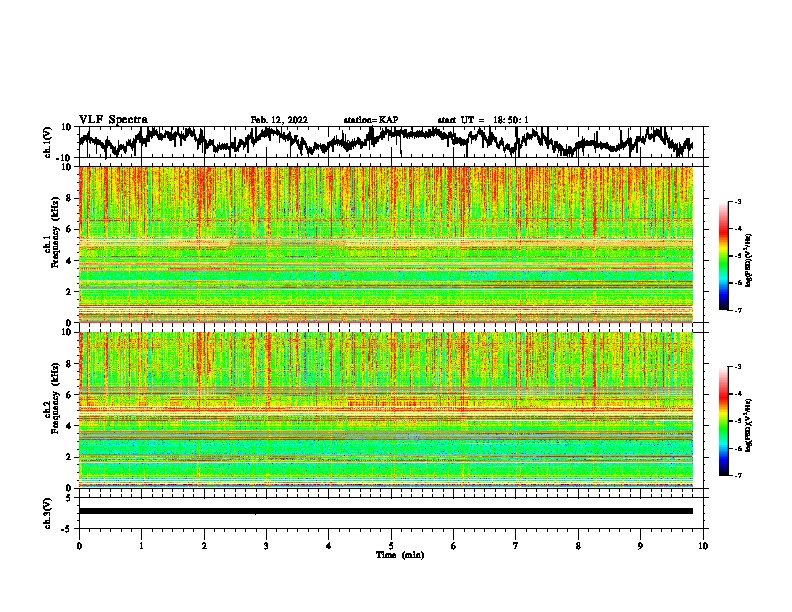Click the ch.1 voltage waveform trace panel
This screenshot has width=792, height=612.
point(393,142)
